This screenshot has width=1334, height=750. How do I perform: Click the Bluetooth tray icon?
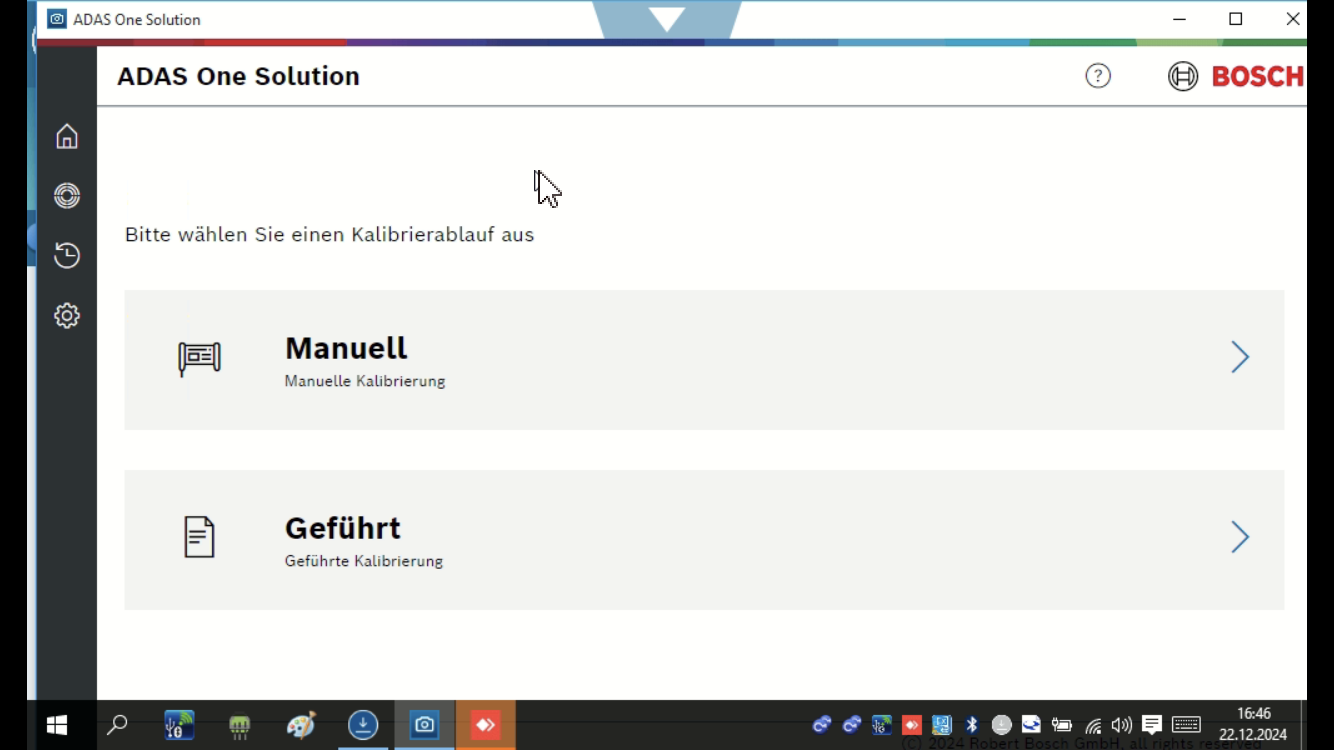[x=971, y=725]
